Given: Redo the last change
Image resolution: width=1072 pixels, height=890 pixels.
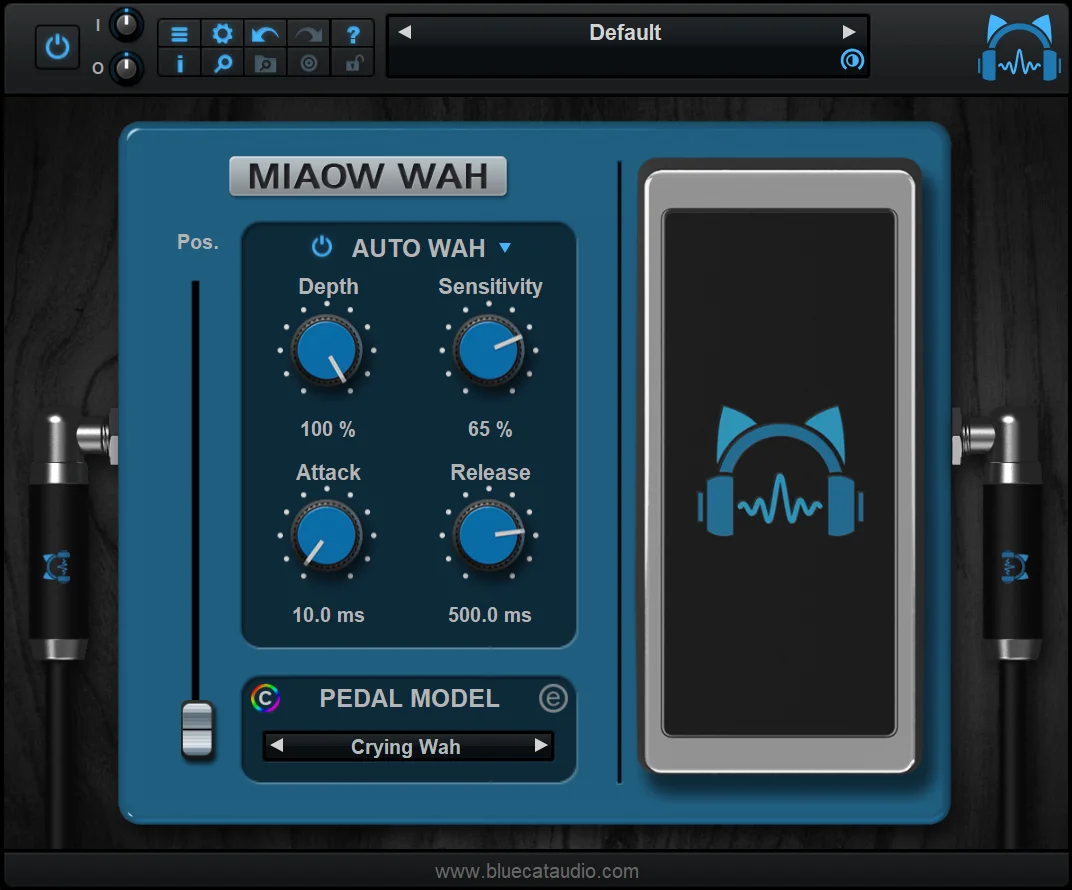Looking at the screenshot, I should (x=306, y=32).
